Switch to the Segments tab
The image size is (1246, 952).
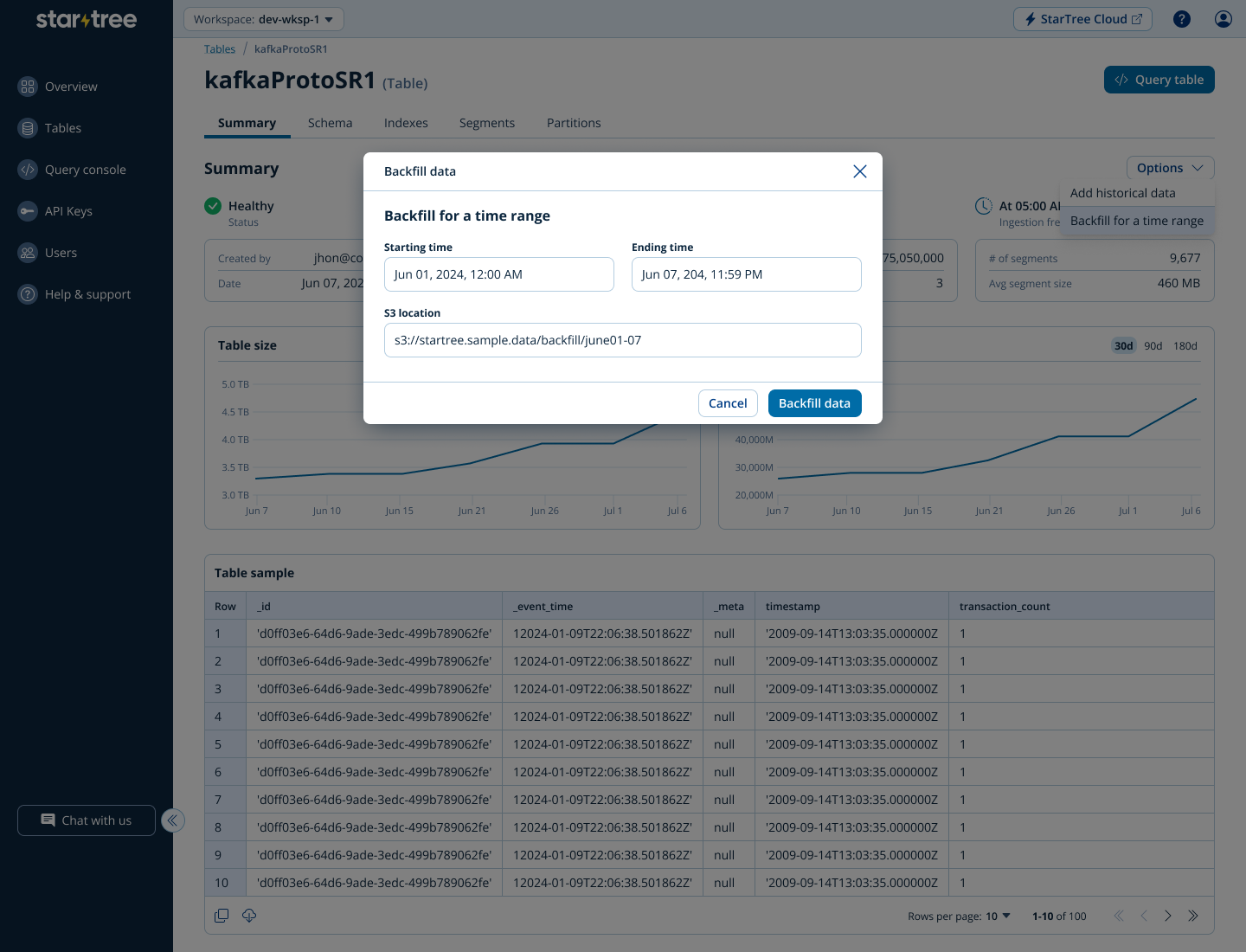(x=486, y=123)
